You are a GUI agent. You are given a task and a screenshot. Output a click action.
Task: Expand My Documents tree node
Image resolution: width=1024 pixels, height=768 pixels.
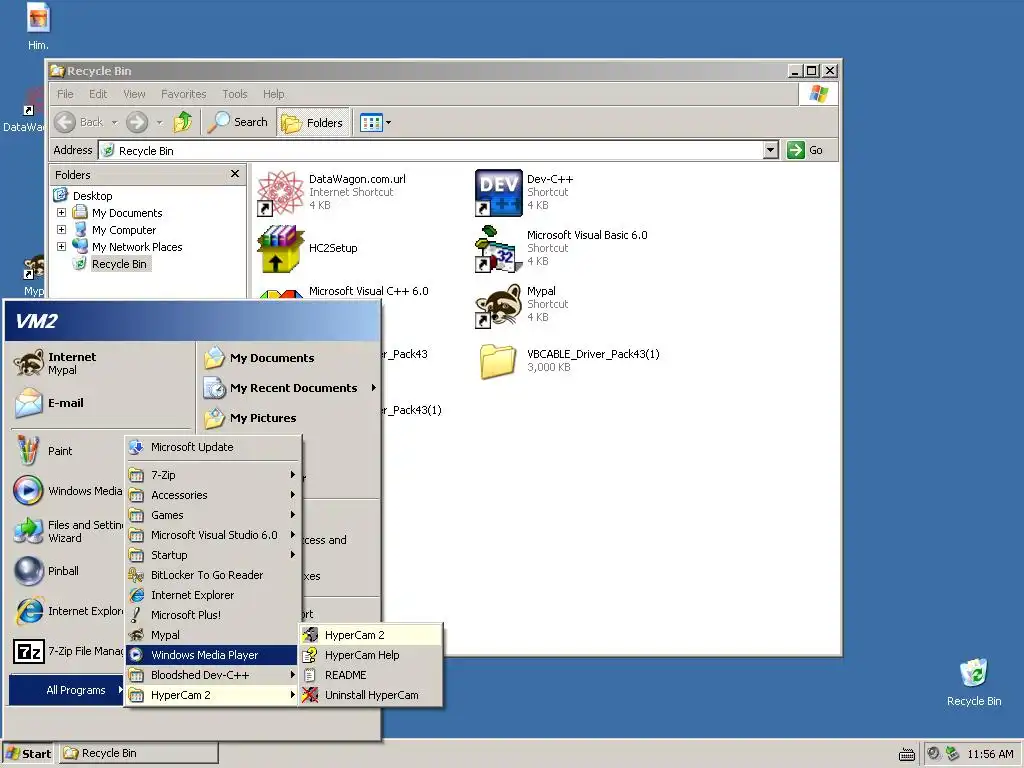click(x=61, y=212)
